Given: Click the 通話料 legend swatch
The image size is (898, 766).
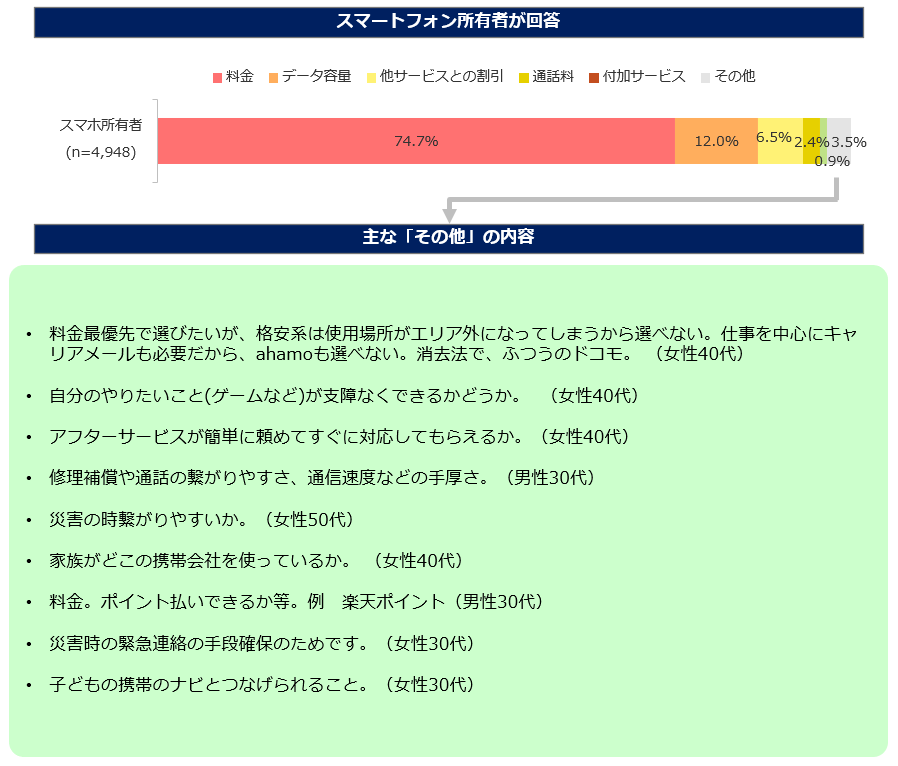Looking at the screenshot, I should point(523,78).
